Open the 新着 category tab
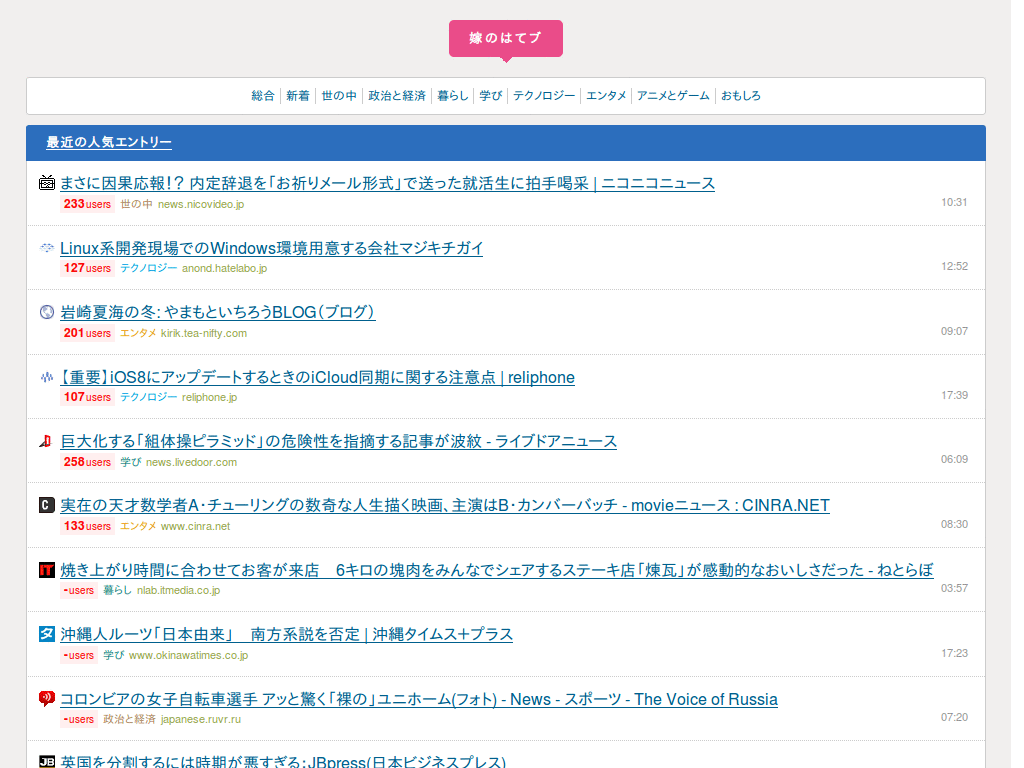 pyautogui.click(x=298, y=96)
